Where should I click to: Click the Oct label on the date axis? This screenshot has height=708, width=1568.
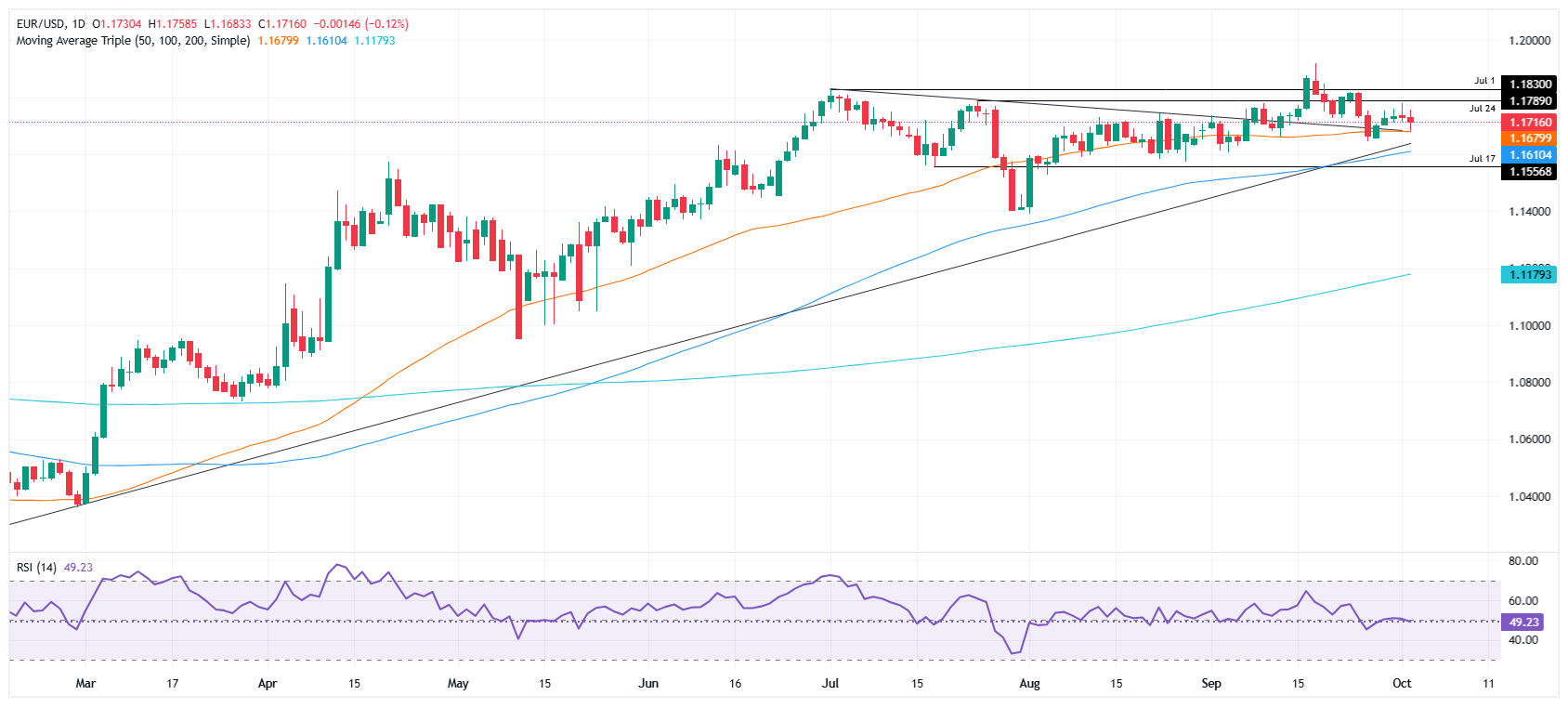coord(1402,684)
